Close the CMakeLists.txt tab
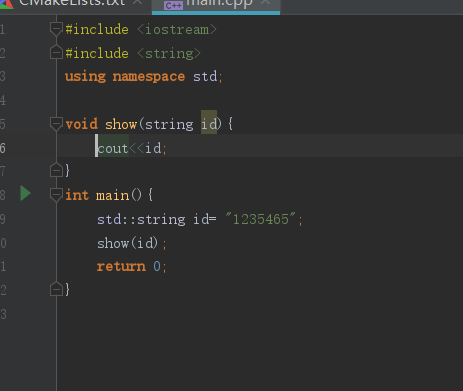Viewport: 463px width, 391px height. [137, 3]
